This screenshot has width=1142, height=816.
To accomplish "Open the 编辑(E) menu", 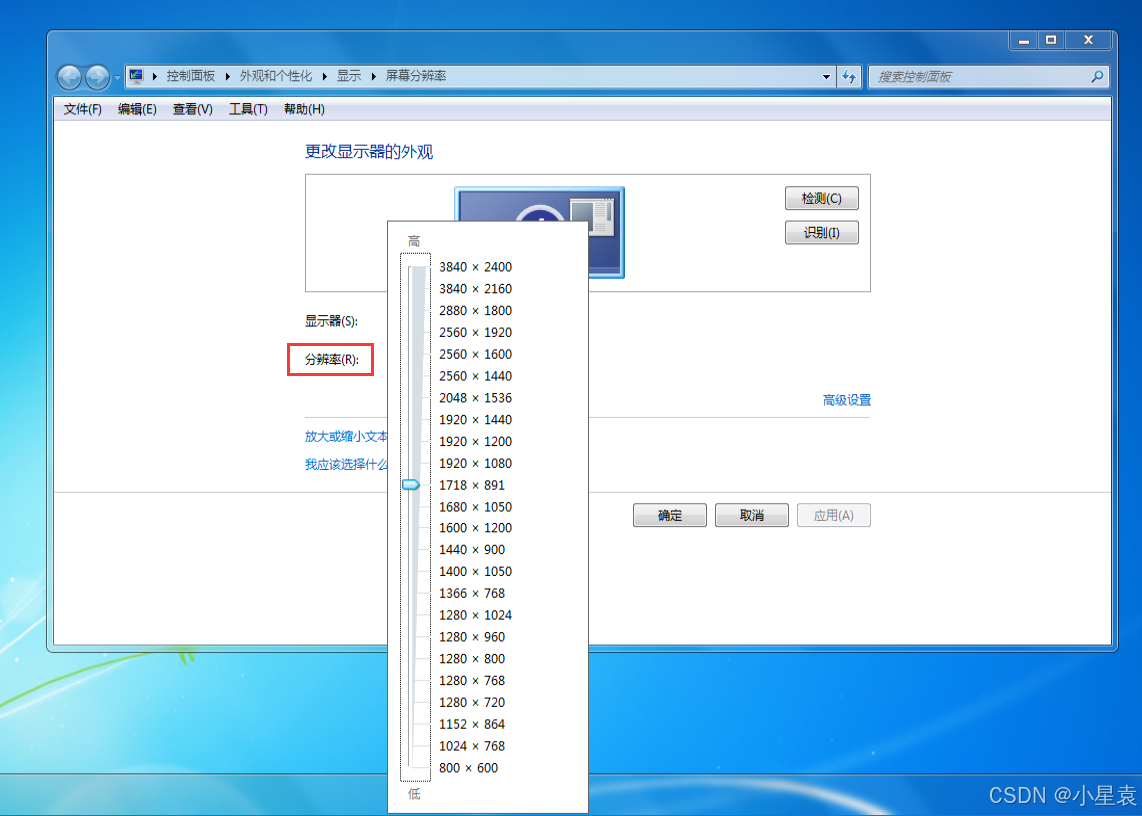I will tap(137, 109).
